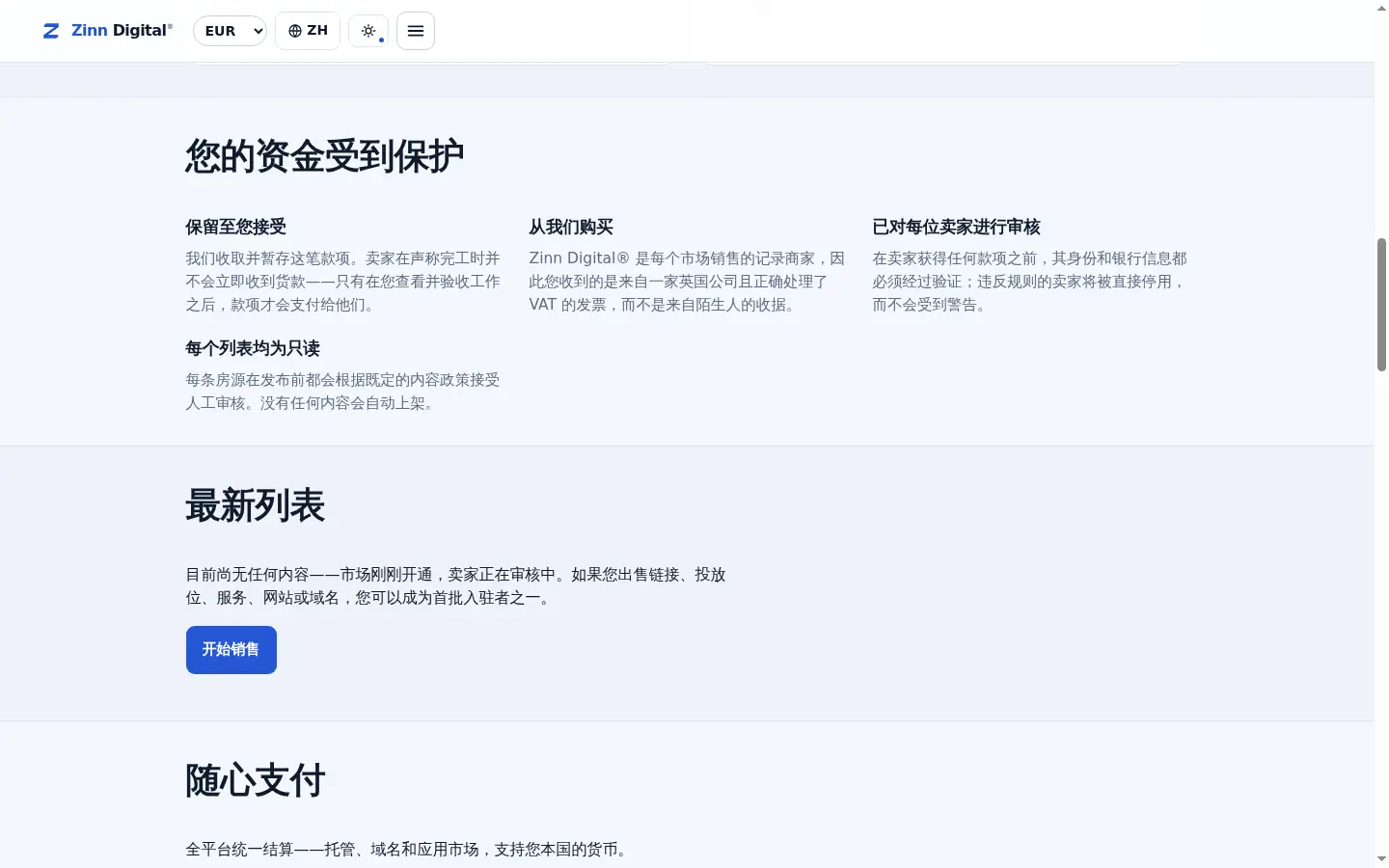
Task: Click the scrollbar down arrow
Action: point(1381,858)
